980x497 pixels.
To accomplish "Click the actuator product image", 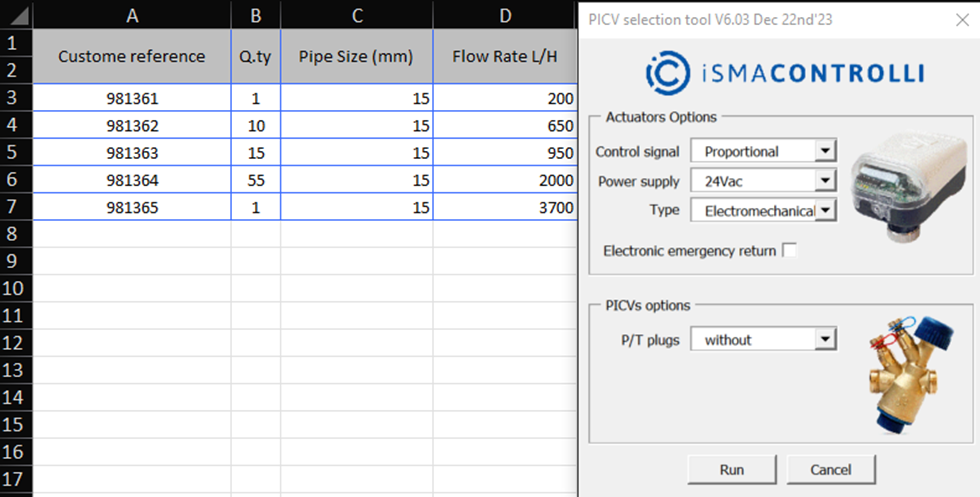I will (x=899, y=179).
